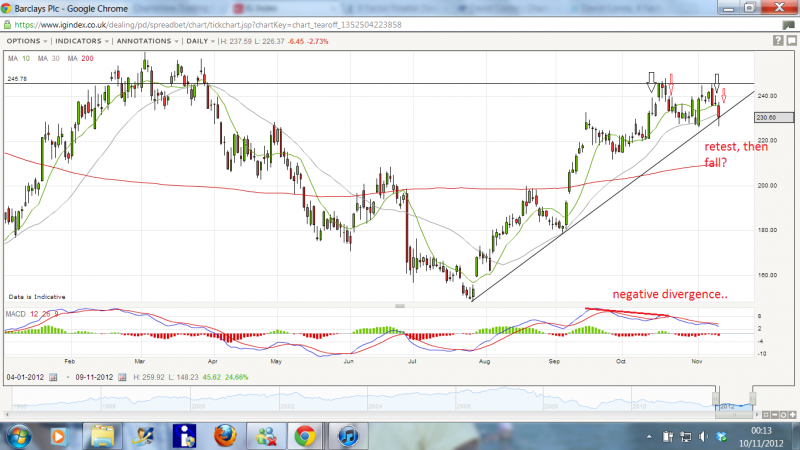The width and height of the screenshot is (800, 450).
Task: Toggle the MA 10 moving average label
Action: pyautogui.click(x=18, y=59)
